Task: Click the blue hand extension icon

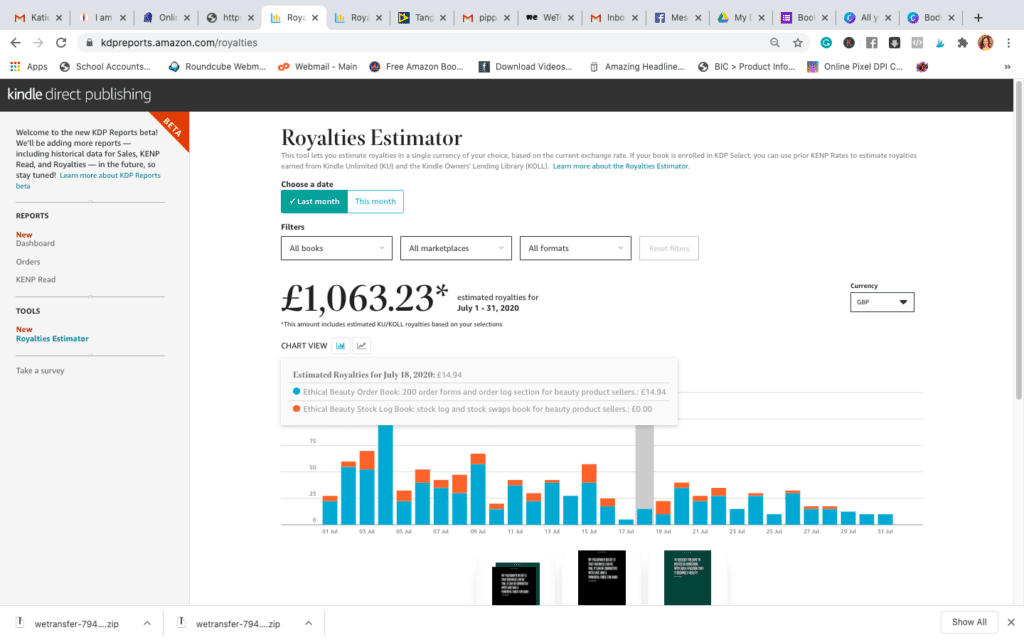Action: pyautogui.click(x=940, y=42)
